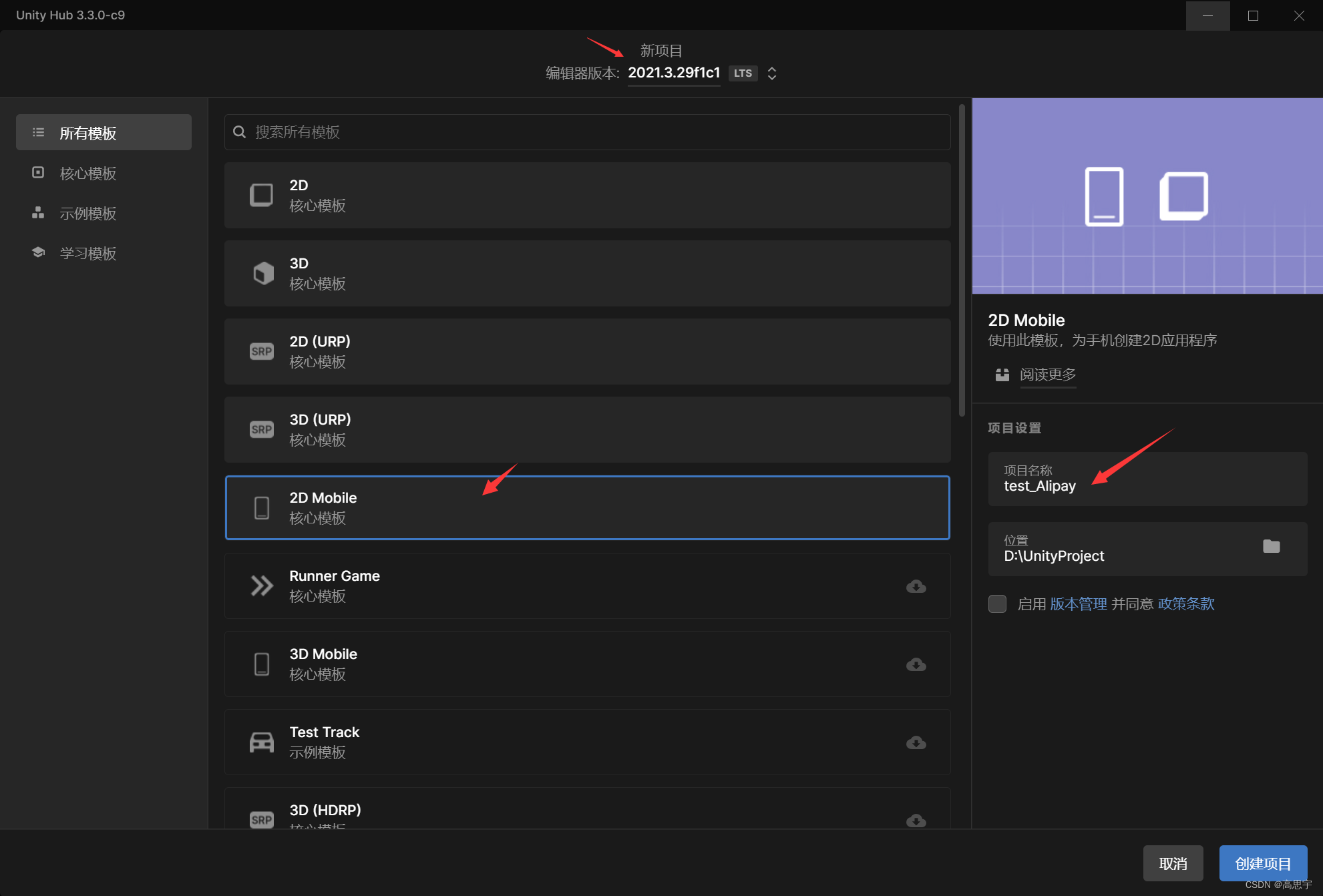Close the Unity Hub window
The width and height of the screenshot is (1323, 896).
tap(1299, 15)
